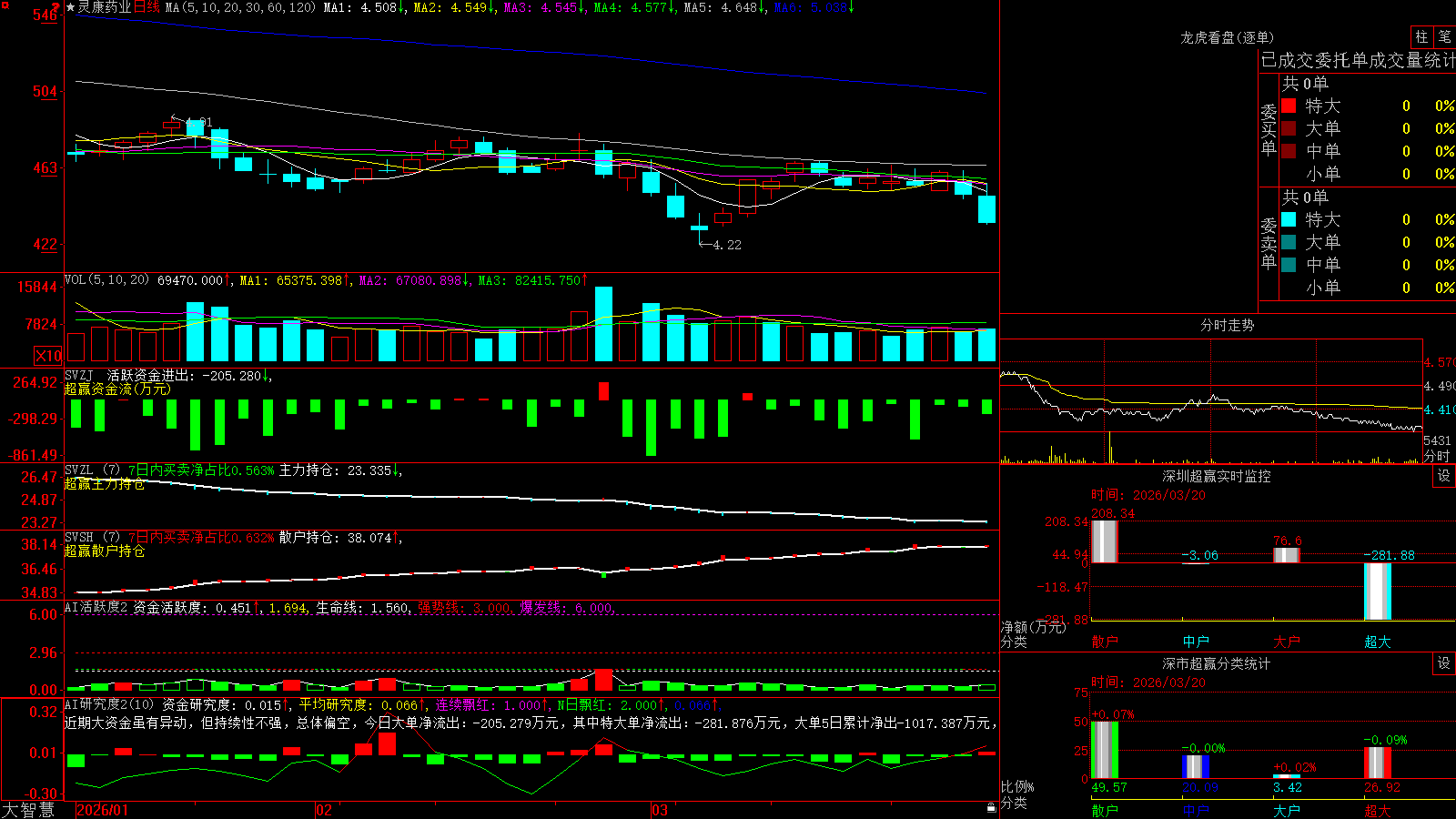Click the AI活跃度2 indicator name
Image resolution: width=1456 pixels, height=819 pixels.
(96, 608)
